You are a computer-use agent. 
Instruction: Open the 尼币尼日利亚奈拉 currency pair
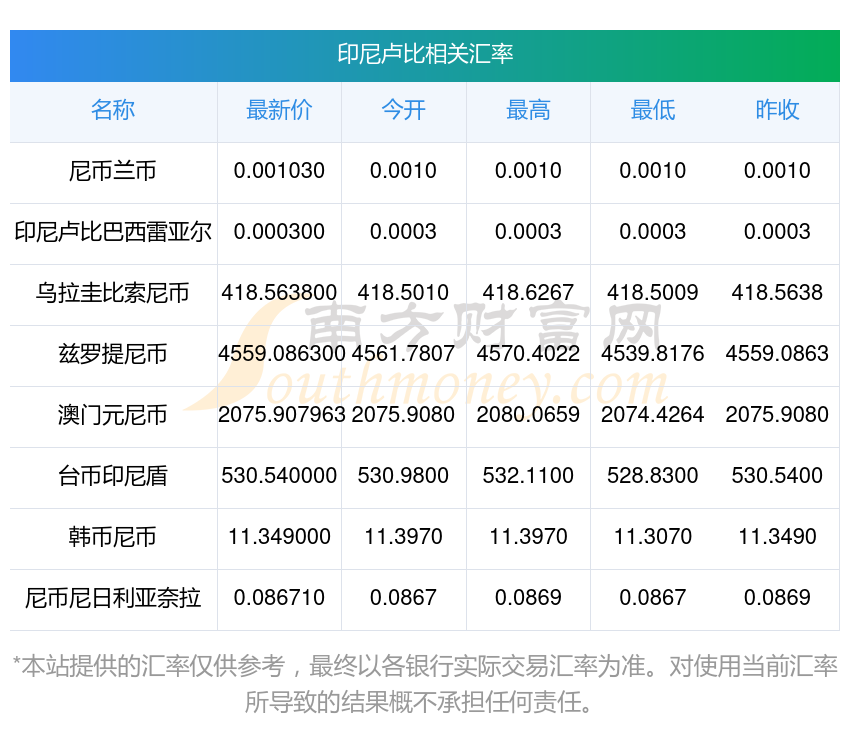click(x=113, y=598)
